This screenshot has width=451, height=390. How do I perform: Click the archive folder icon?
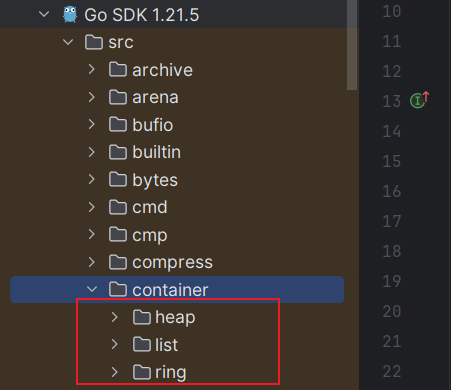118,69
